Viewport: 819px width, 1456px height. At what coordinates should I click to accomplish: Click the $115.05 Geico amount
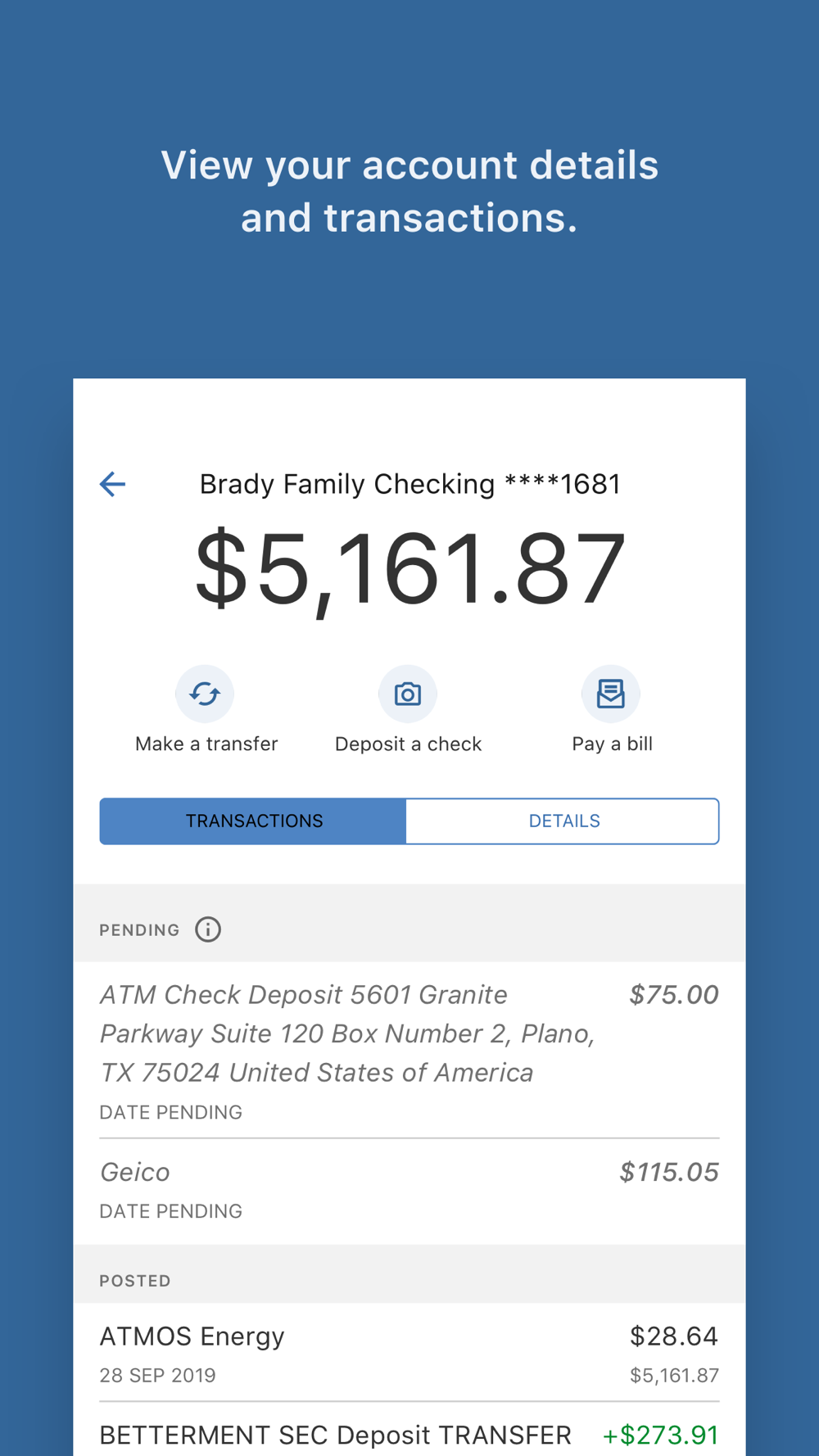[x=669, y=1172]
